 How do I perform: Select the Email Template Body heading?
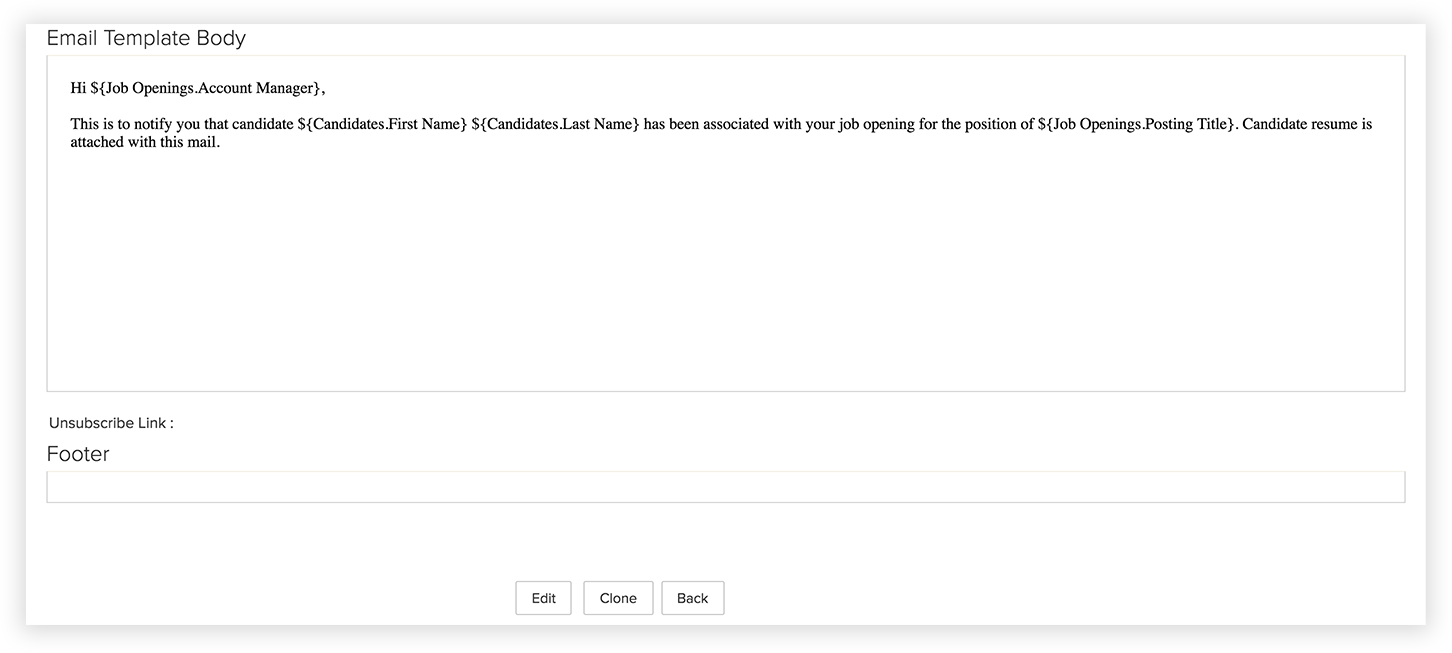pyautogui.click(x=146, y=38)
